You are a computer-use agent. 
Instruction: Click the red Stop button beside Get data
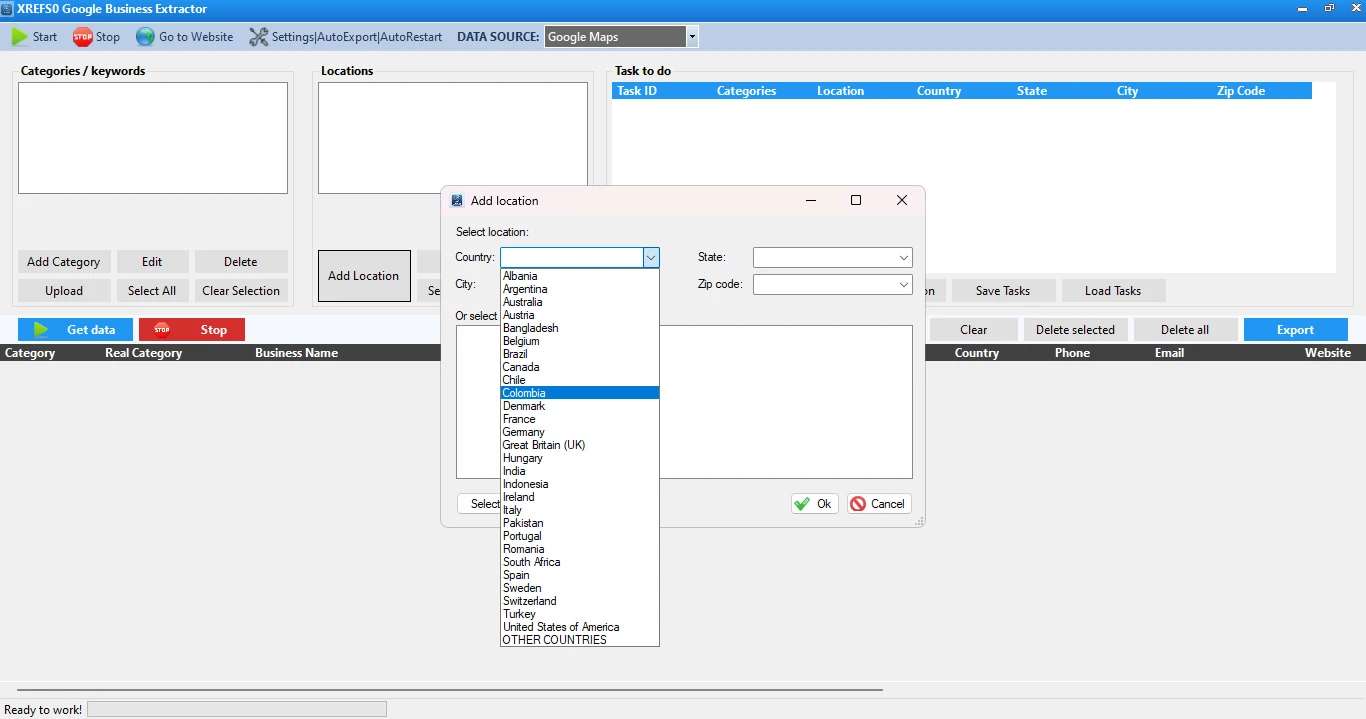coord(192,330)
